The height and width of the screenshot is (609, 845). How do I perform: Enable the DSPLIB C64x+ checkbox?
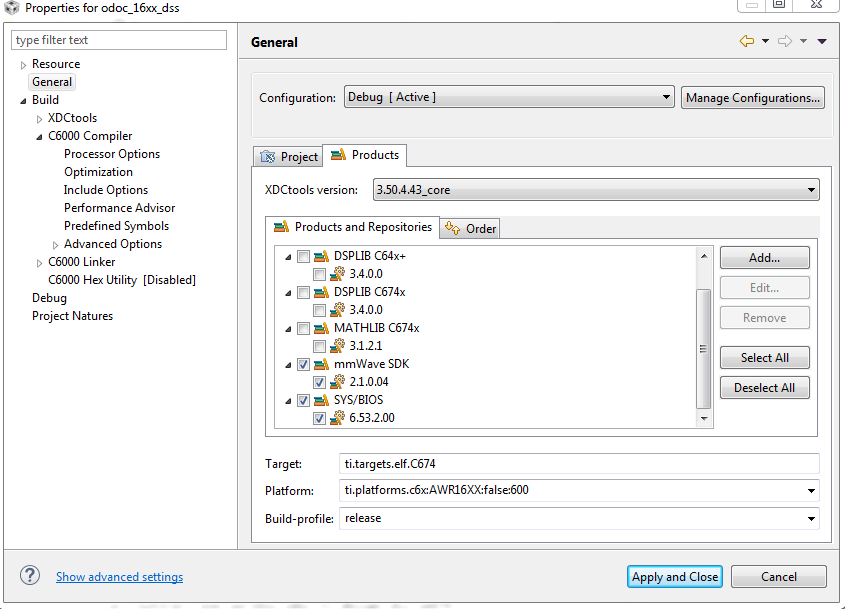[303, 256]
